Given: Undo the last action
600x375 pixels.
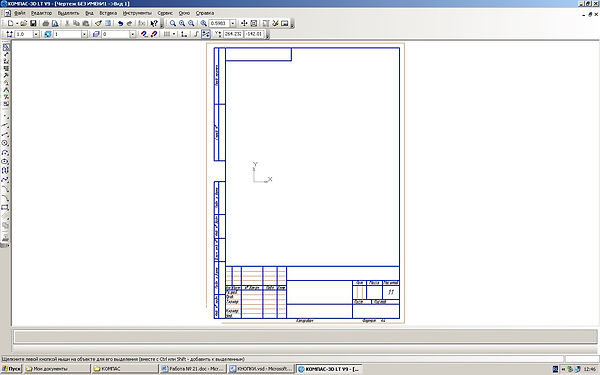Looking at the screenshot, I should pos(120,23).
